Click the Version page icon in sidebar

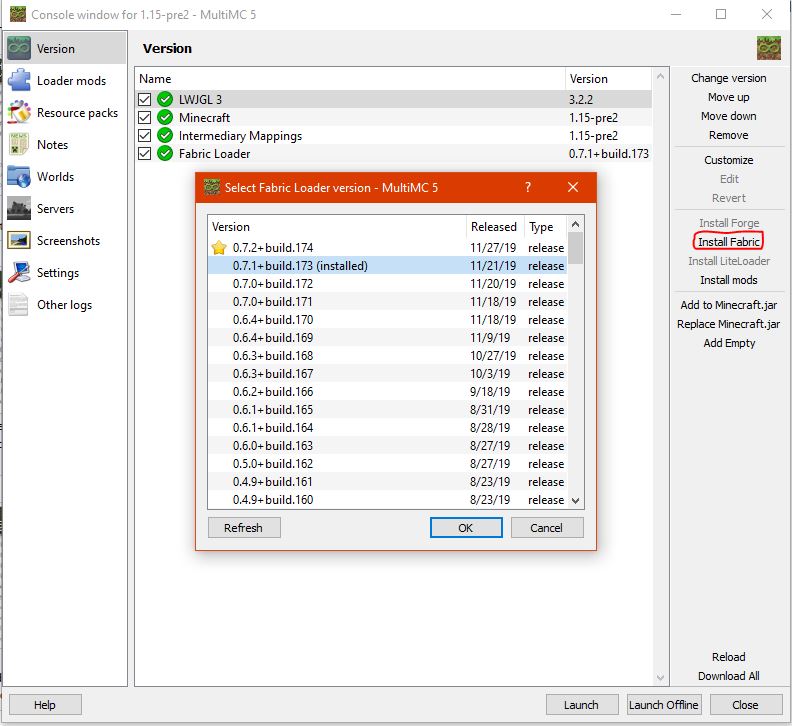coord(19,49)
